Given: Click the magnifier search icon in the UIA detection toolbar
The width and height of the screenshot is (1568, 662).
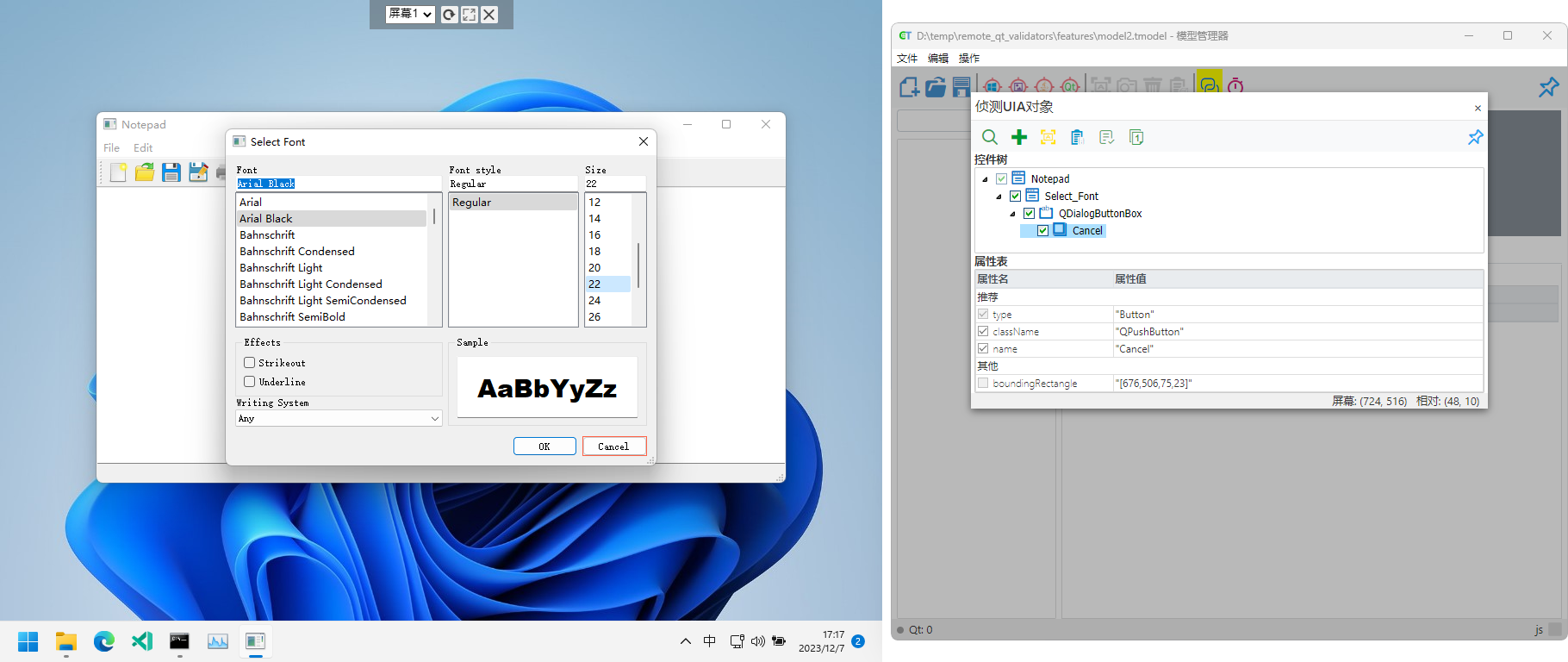Looking at the screenshot, I should pyautogui.click(x=990, y=137).
